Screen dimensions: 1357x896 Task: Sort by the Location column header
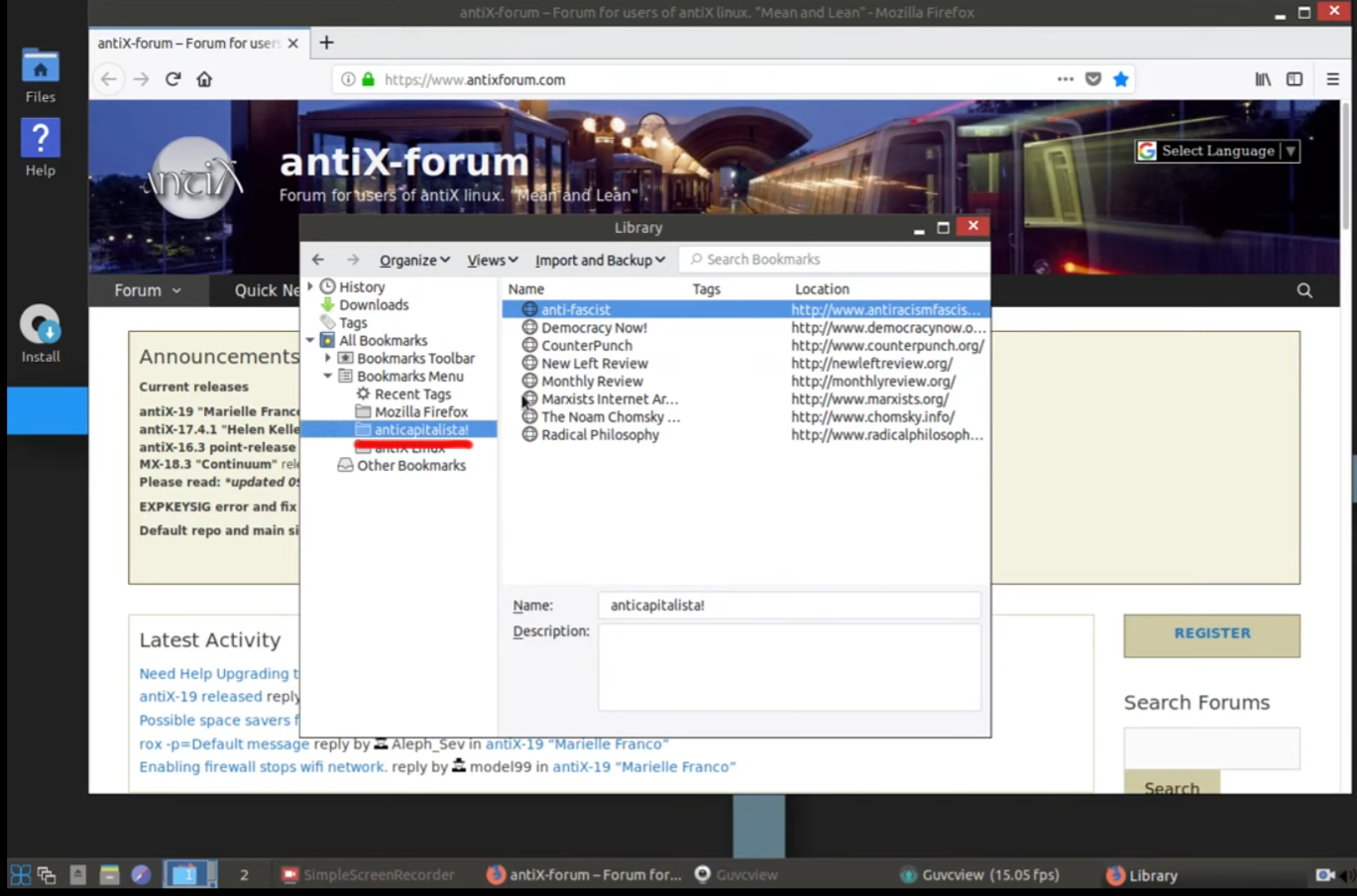coord(822,288)
